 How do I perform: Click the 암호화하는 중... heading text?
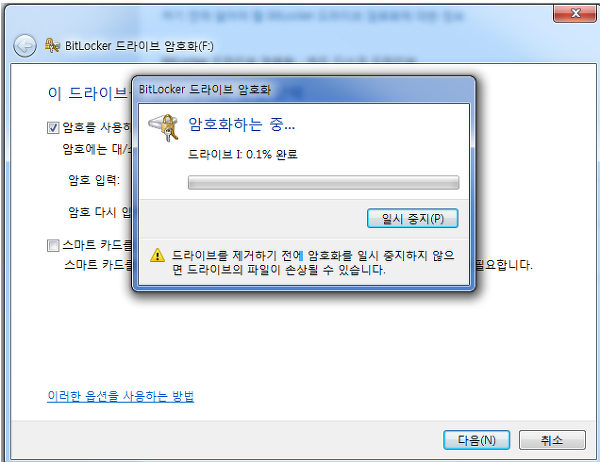241,124
